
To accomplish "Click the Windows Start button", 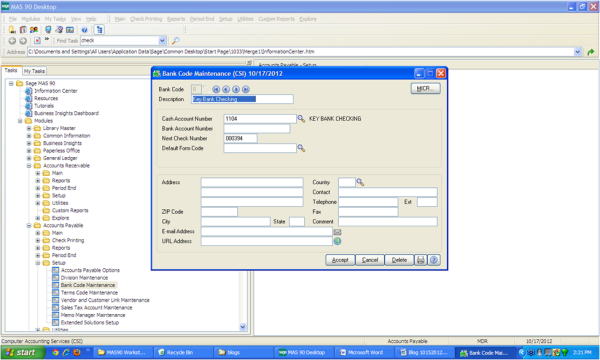I will tap(23, 353).
